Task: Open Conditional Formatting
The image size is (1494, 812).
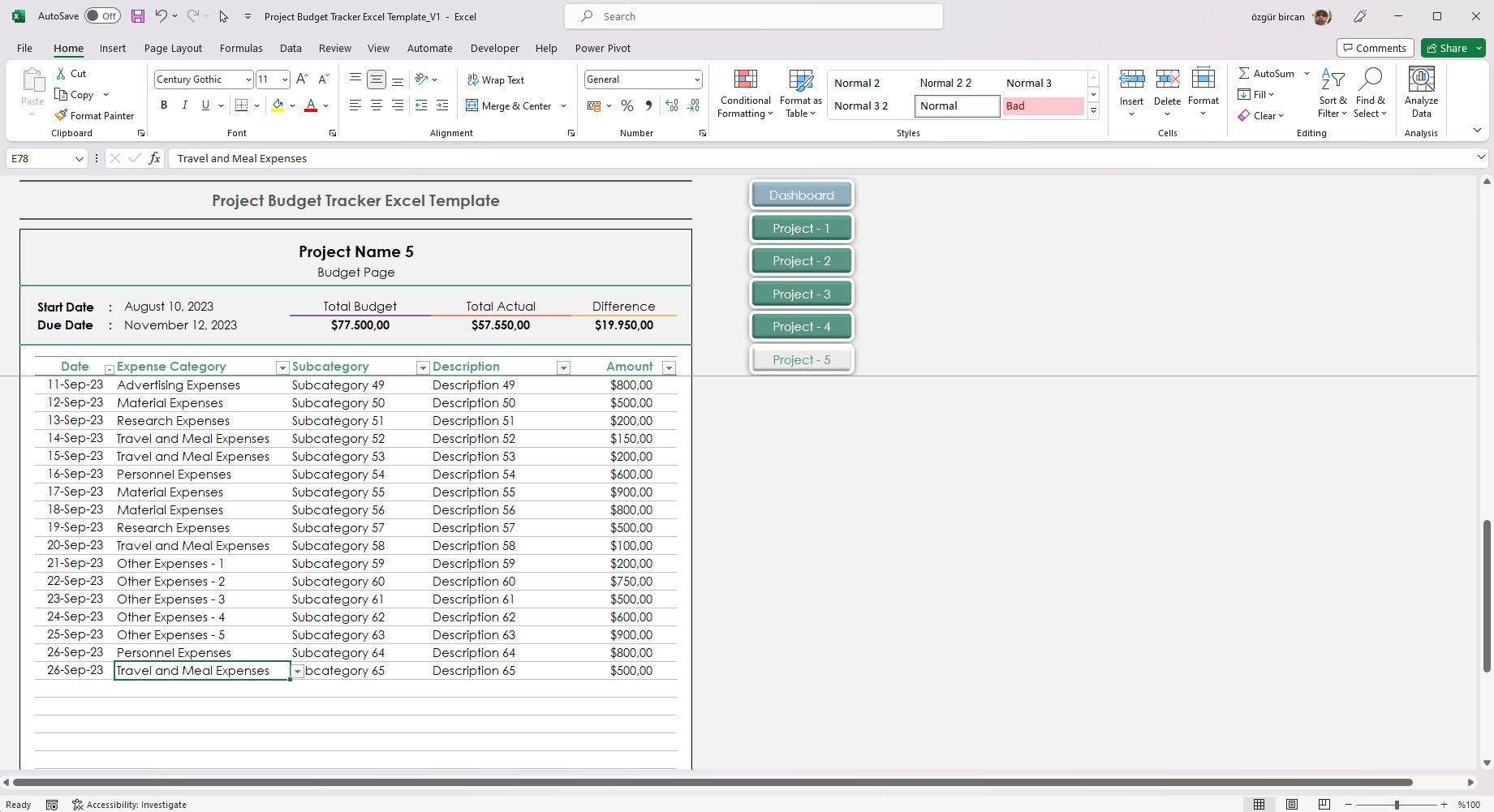Action: 744,92
